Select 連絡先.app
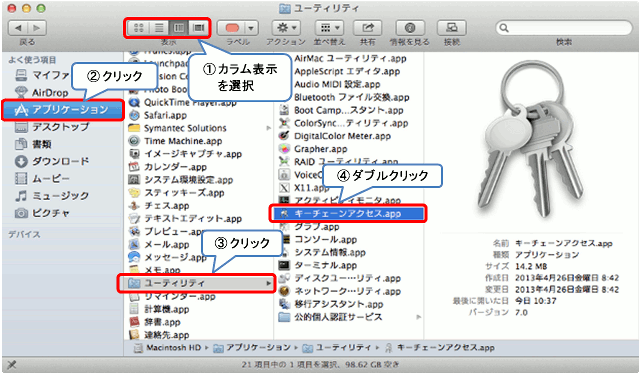Image resolution: width=640 pixels, height=374 pixels. [x=159, y=335]
